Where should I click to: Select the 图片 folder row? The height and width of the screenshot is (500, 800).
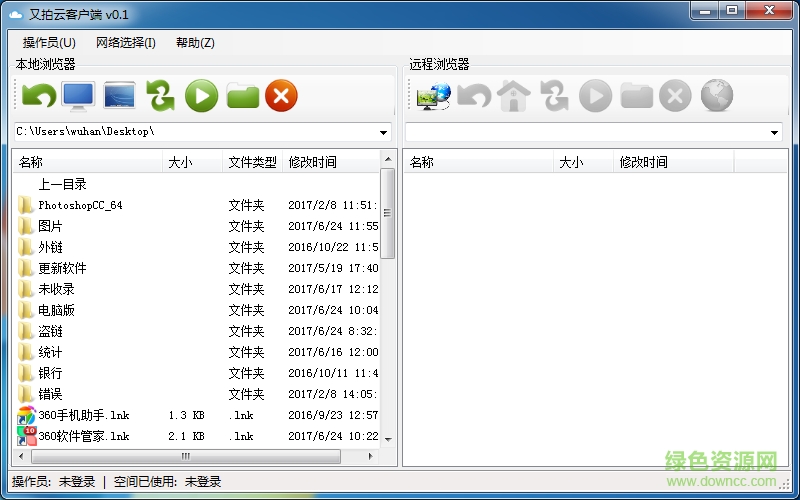197,226
